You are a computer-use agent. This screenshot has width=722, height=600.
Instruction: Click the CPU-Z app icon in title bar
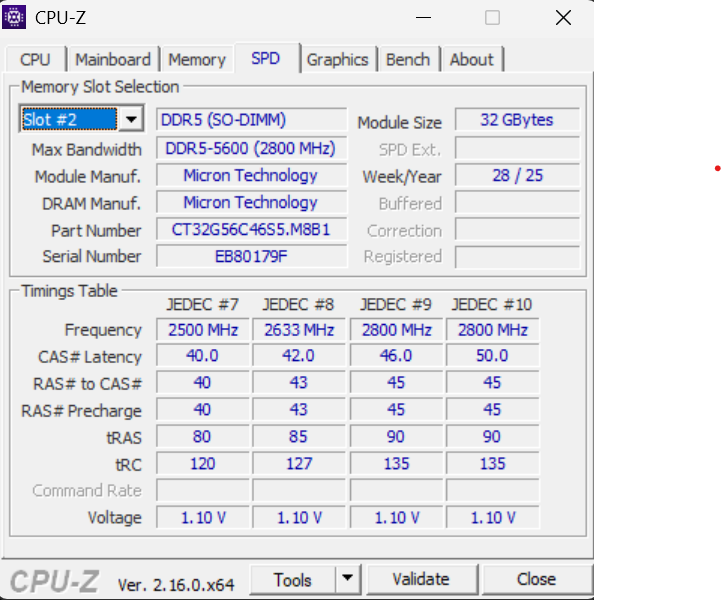click(14, 17)
